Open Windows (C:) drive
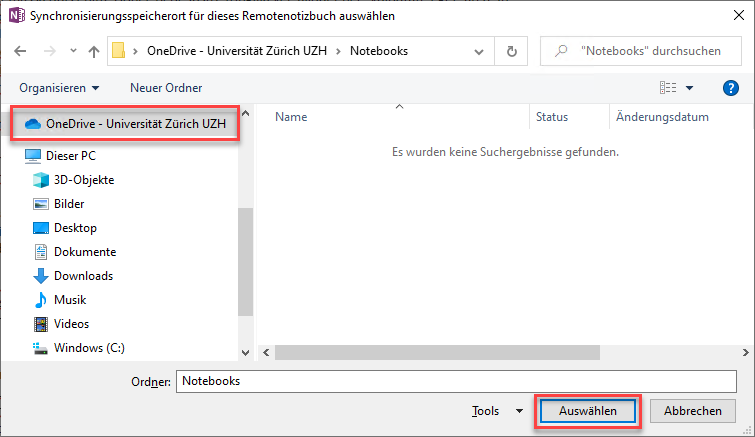The height and width of the screenshot is (437, 755). [89, 348]
